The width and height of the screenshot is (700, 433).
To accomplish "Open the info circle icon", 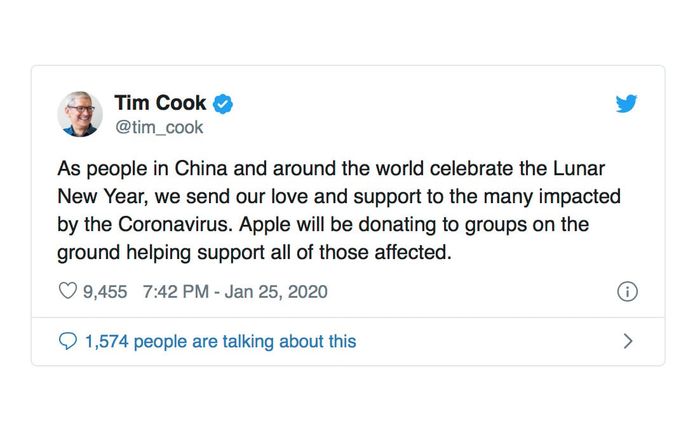I will (x=627, y=291).
